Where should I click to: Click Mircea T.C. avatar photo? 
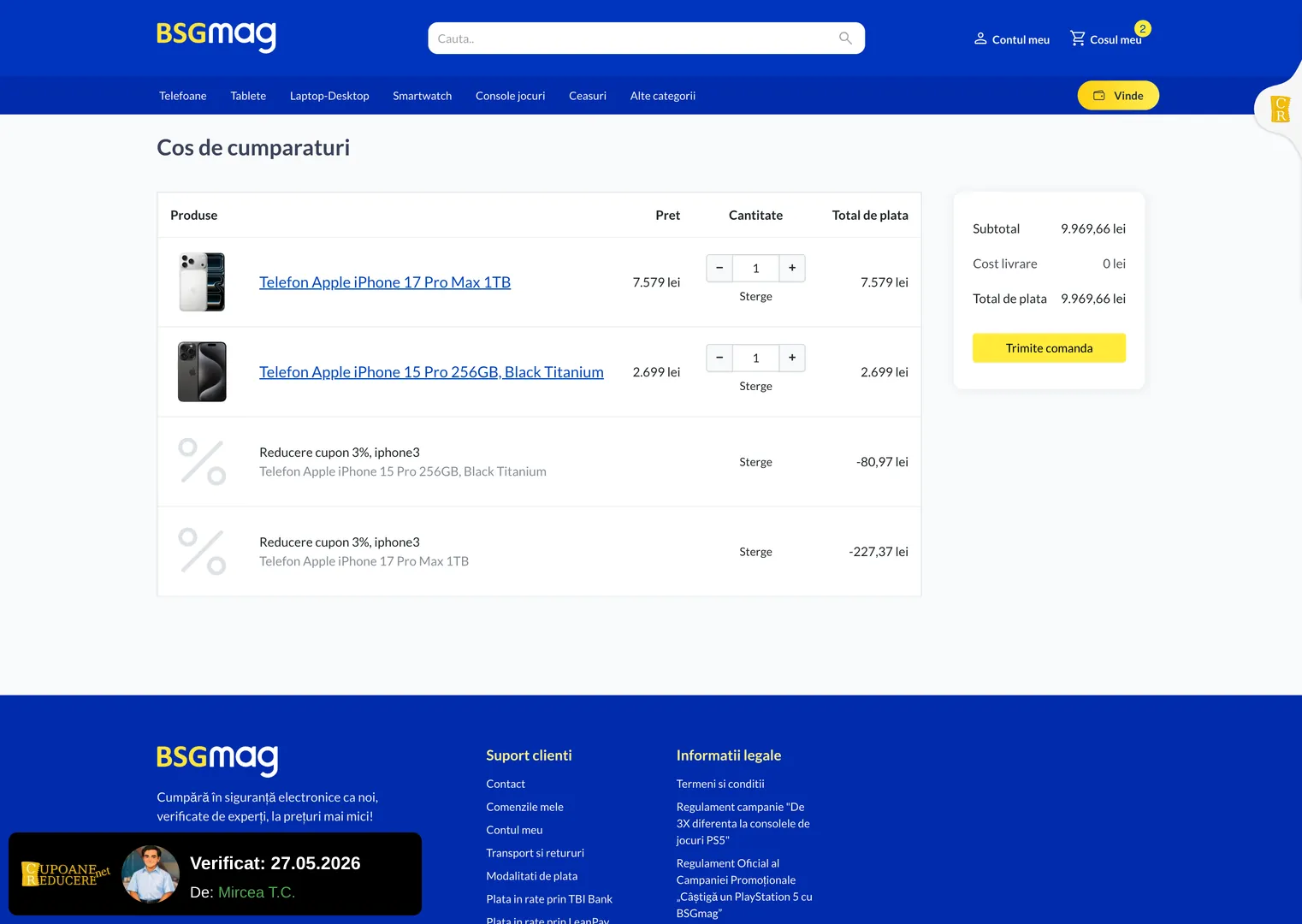(x=151, y=874)
